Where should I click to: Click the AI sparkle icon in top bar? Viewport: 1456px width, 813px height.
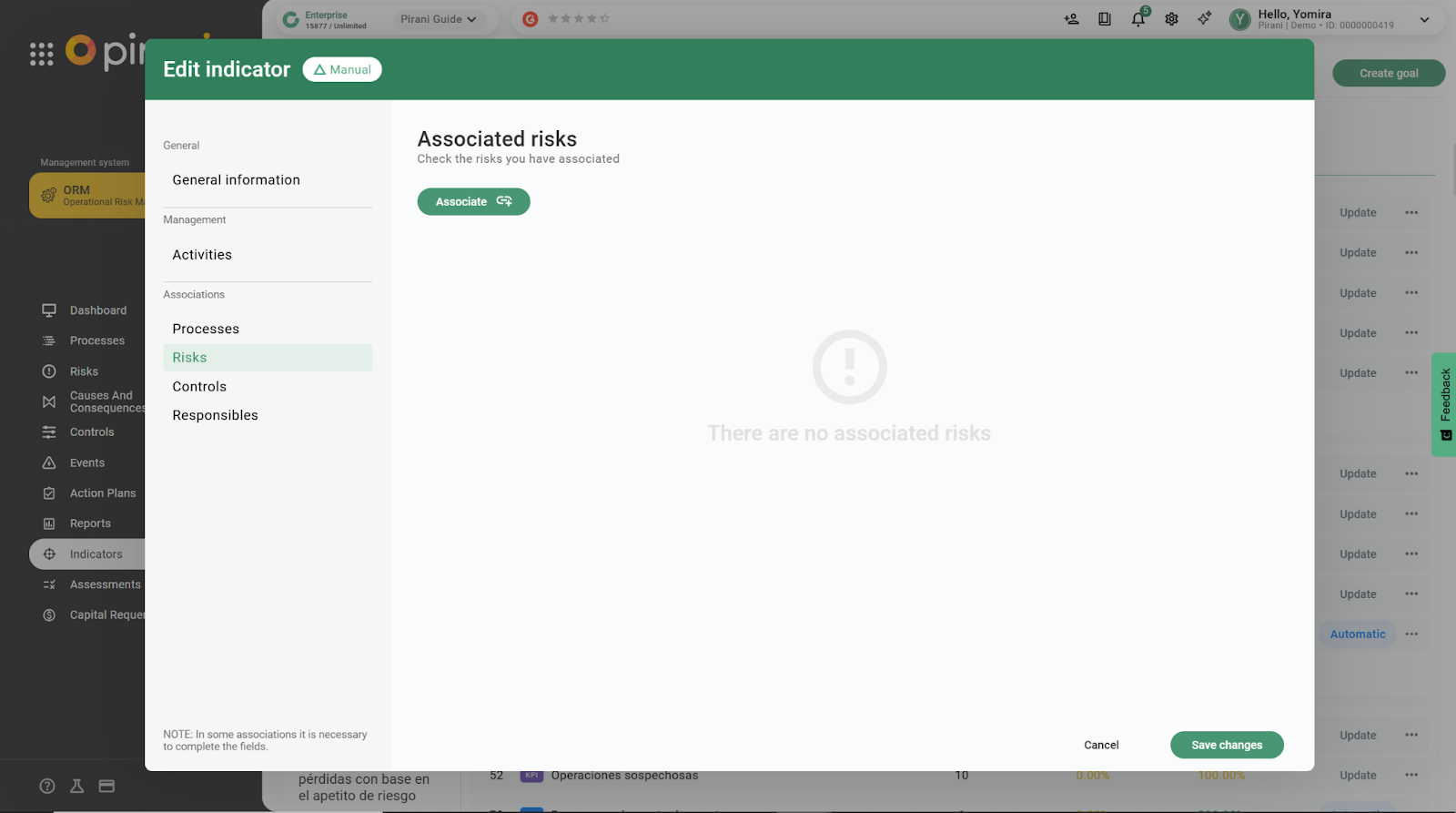pos(1204,19)
